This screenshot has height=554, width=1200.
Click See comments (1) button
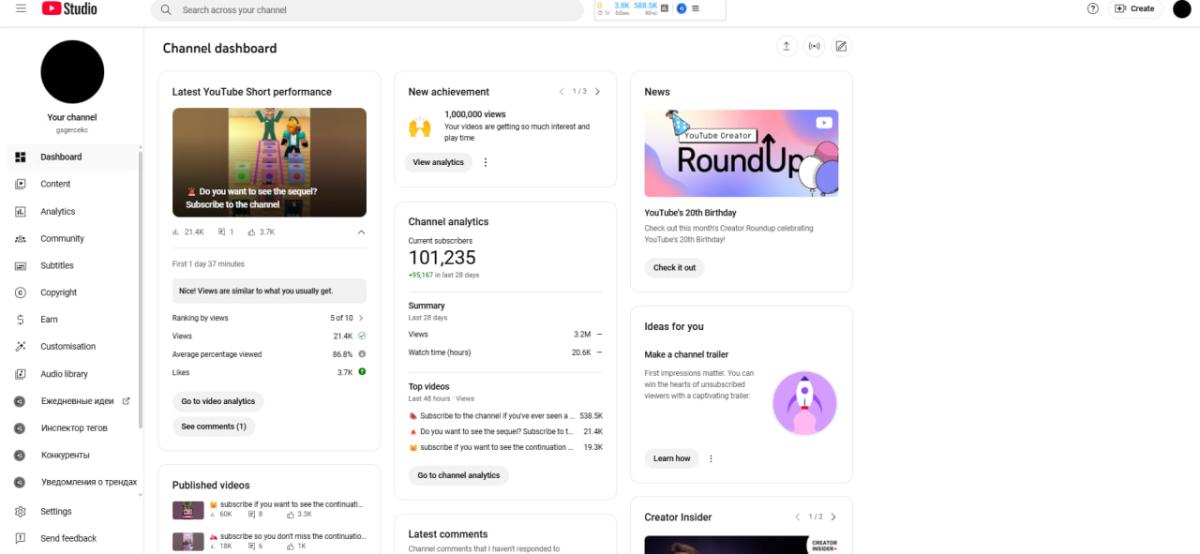214,426
